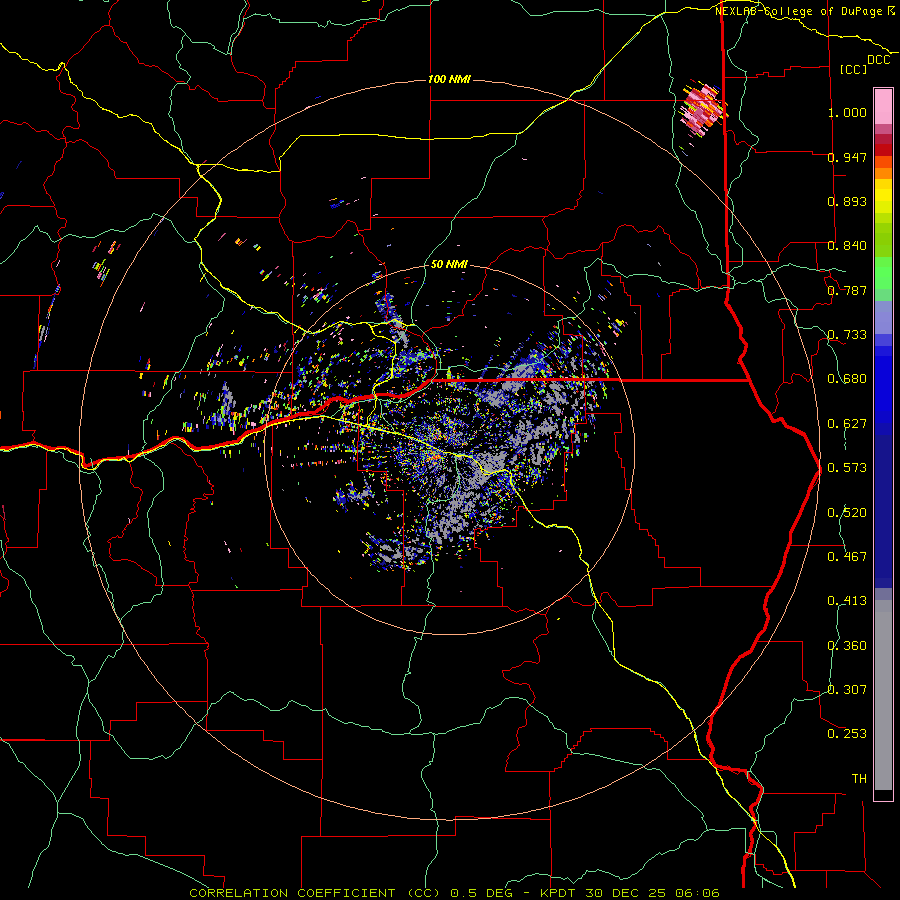
Task: Click the 0.680 scale value
Action: (x=847, y=379)
